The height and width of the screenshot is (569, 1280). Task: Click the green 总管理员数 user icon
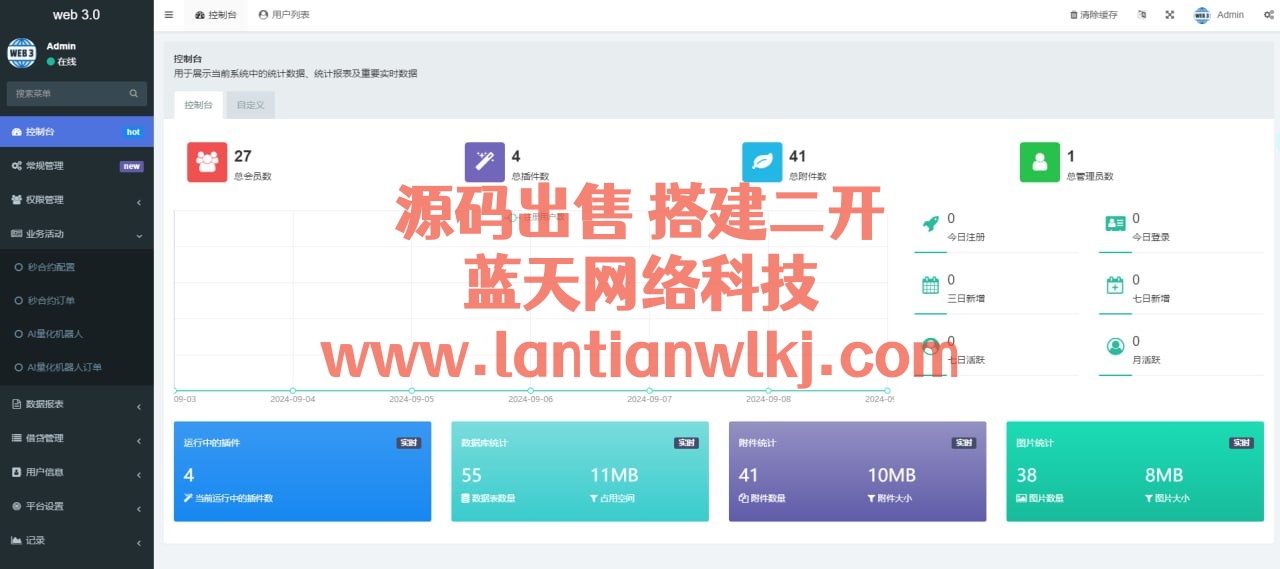(x=1039, y=162)
